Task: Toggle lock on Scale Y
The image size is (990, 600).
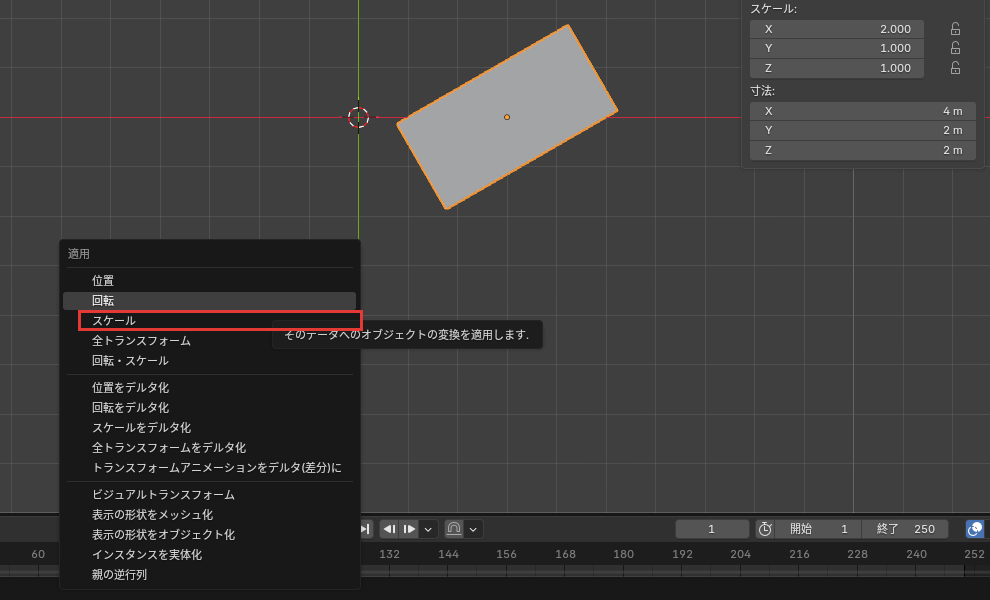Action: coord(955,48)
